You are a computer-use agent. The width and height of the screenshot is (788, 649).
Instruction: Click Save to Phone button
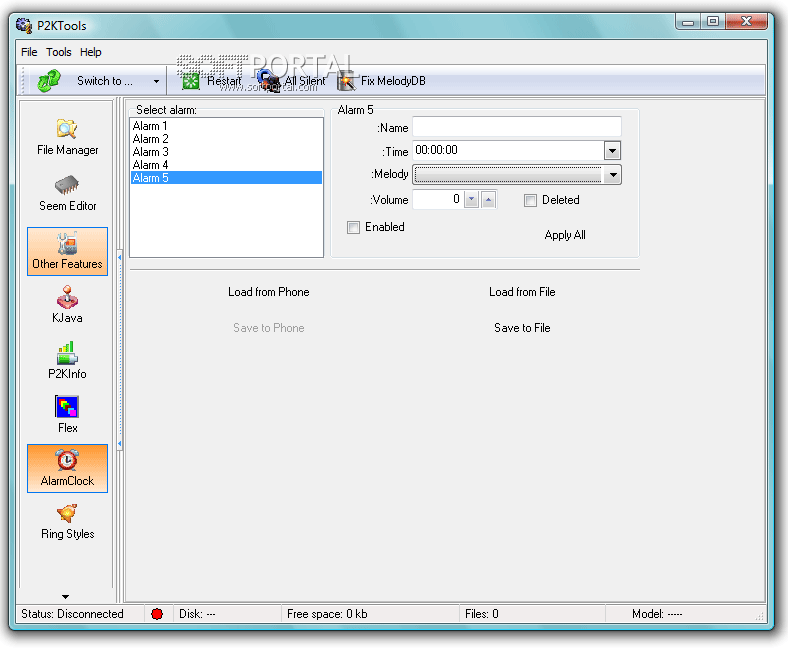269,328
